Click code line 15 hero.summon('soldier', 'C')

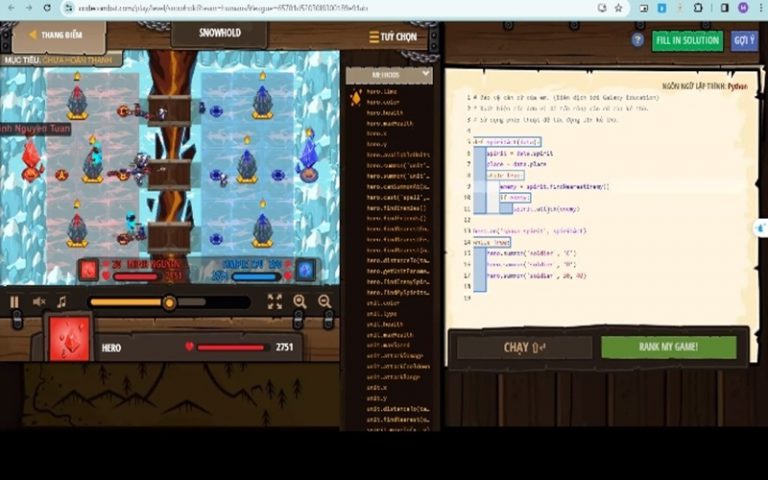click(x=531, y=253)
